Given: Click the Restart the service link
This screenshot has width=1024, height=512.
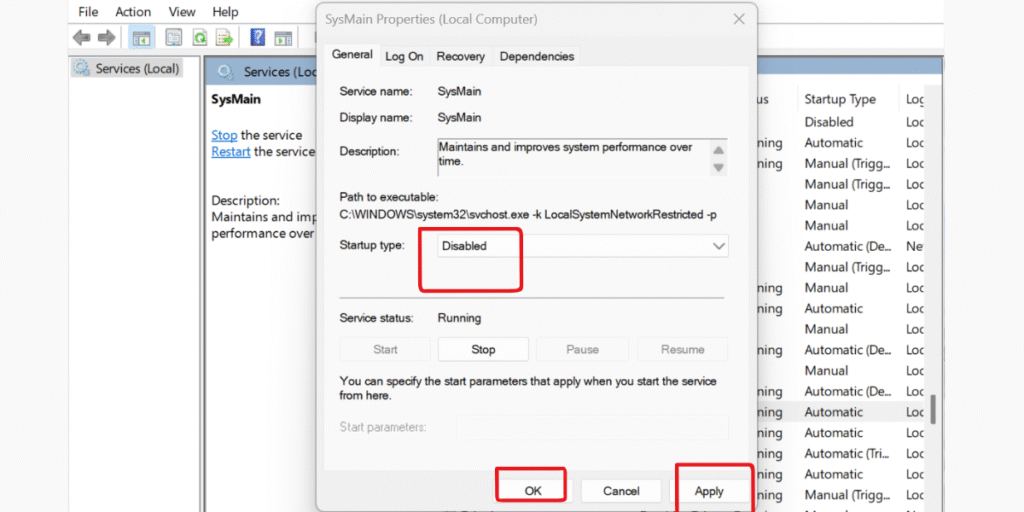Looking at the screenshot, I should tap(231, 152).
